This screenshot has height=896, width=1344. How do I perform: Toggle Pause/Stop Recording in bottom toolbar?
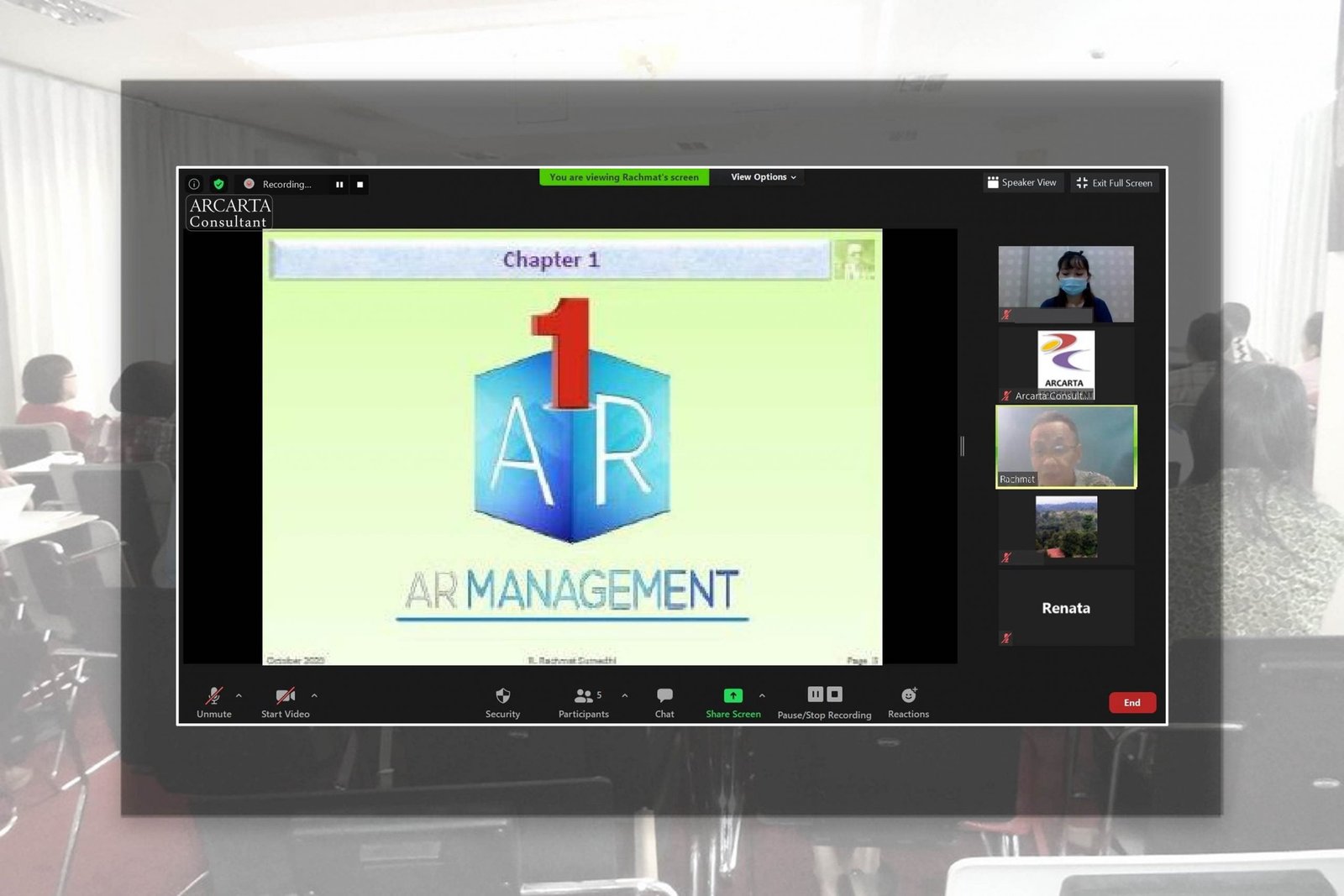coord(824,702)
